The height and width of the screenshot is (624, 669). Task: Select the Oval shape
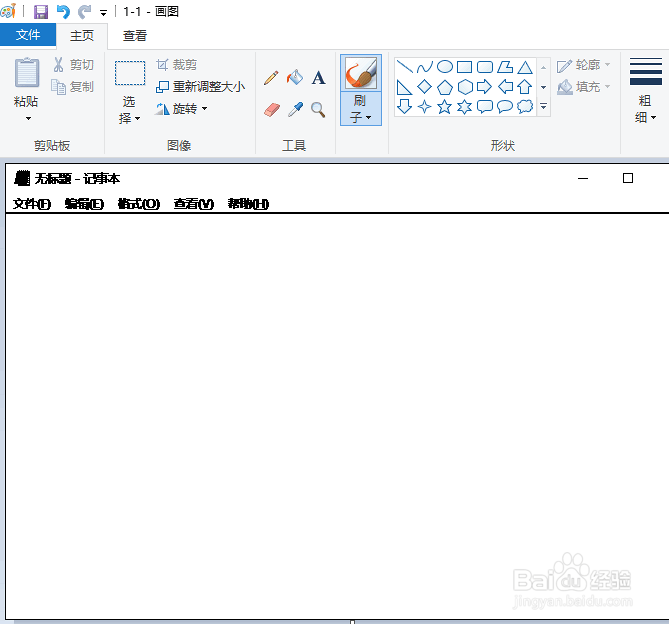445,67
